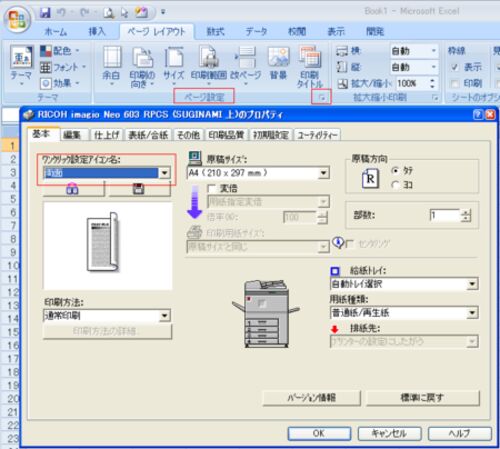This screenshot has width=500, height=449.
Task: Open the 原稿サイズ A4 dropdown
Action: click(x=323, y=173)
